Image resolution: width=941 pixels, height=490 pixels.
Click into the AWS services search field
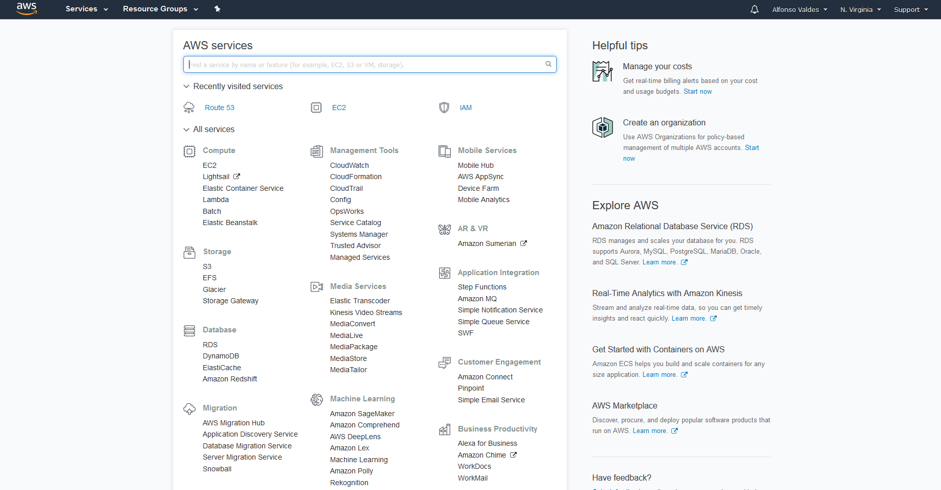click(365, 64)
